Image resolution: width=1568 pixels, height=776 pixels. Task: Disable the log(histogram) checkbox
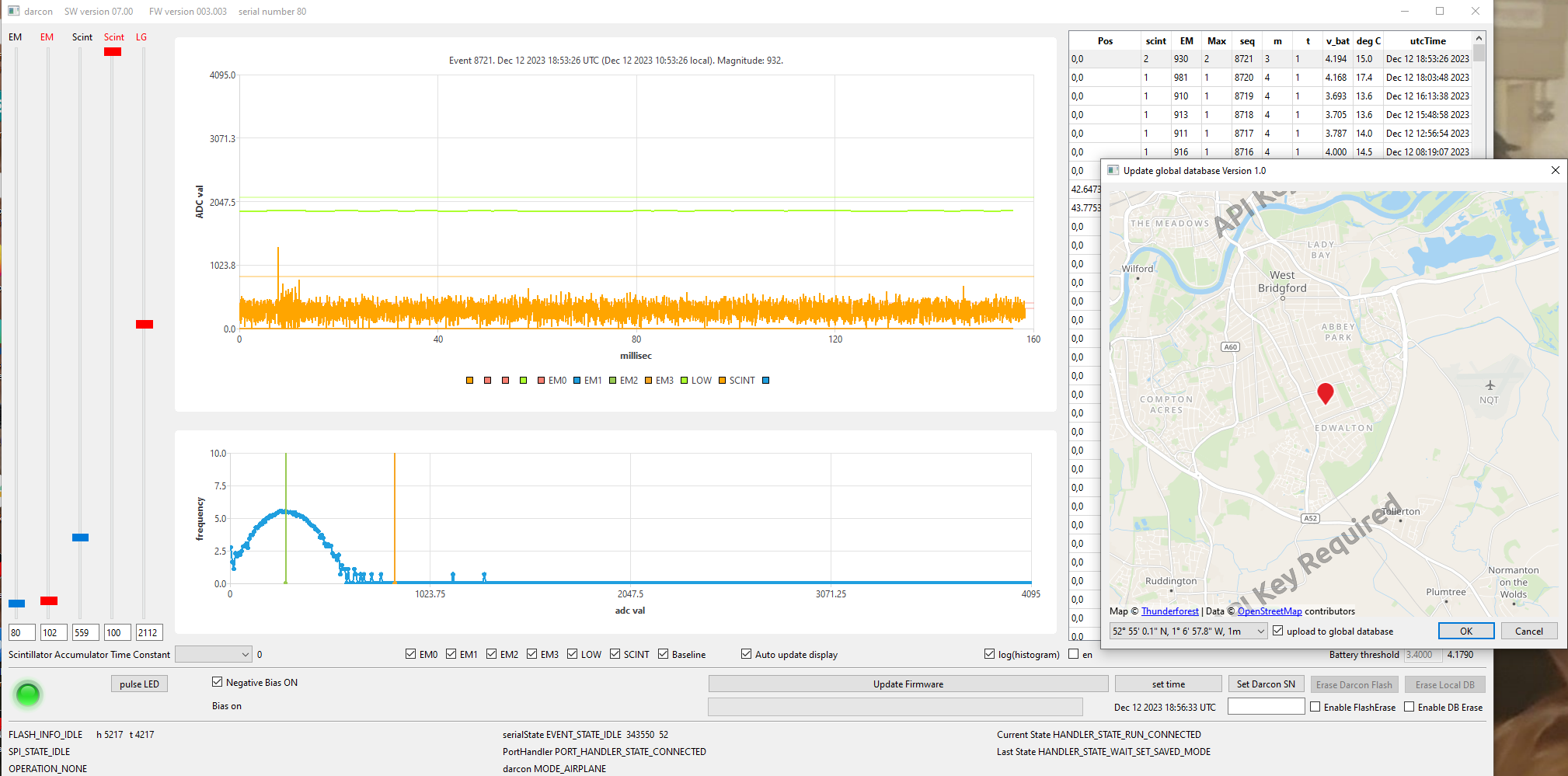[x=989, y=654]
